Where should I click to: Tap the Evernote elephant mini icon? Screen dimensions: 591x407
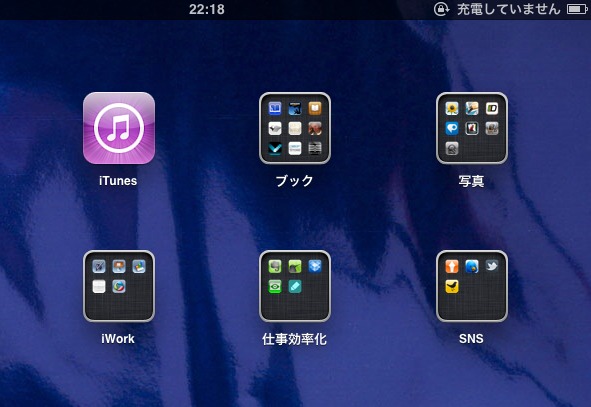click(275, 266)
